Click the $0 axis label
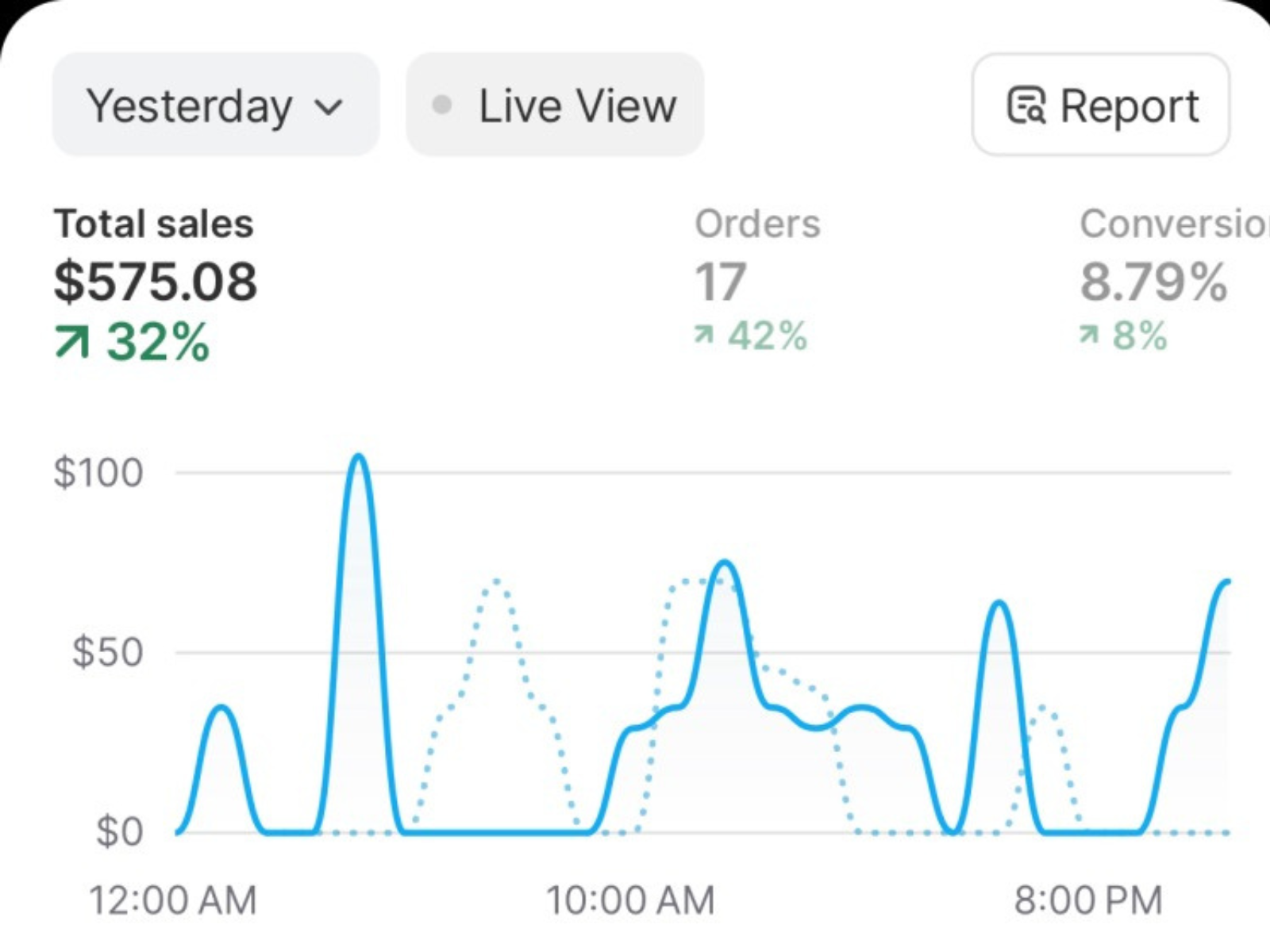Image resolution: width=1270 pixels, height=952 pixels. 119,832
